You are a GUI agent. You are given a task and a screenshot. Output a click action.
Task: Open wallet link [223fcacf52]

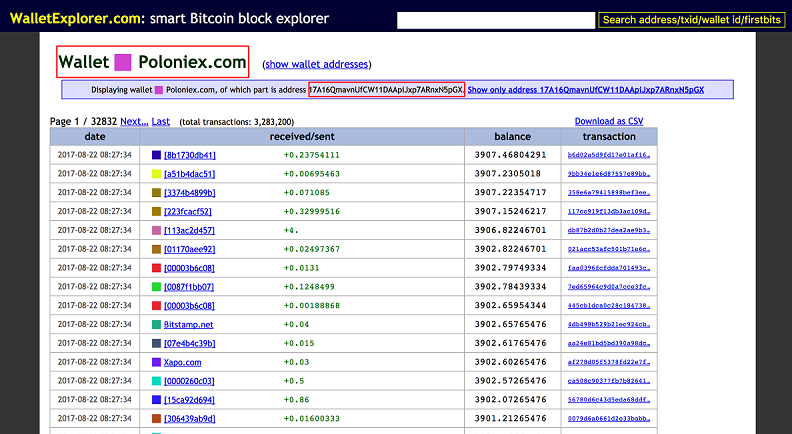click(x=187, y=212)
